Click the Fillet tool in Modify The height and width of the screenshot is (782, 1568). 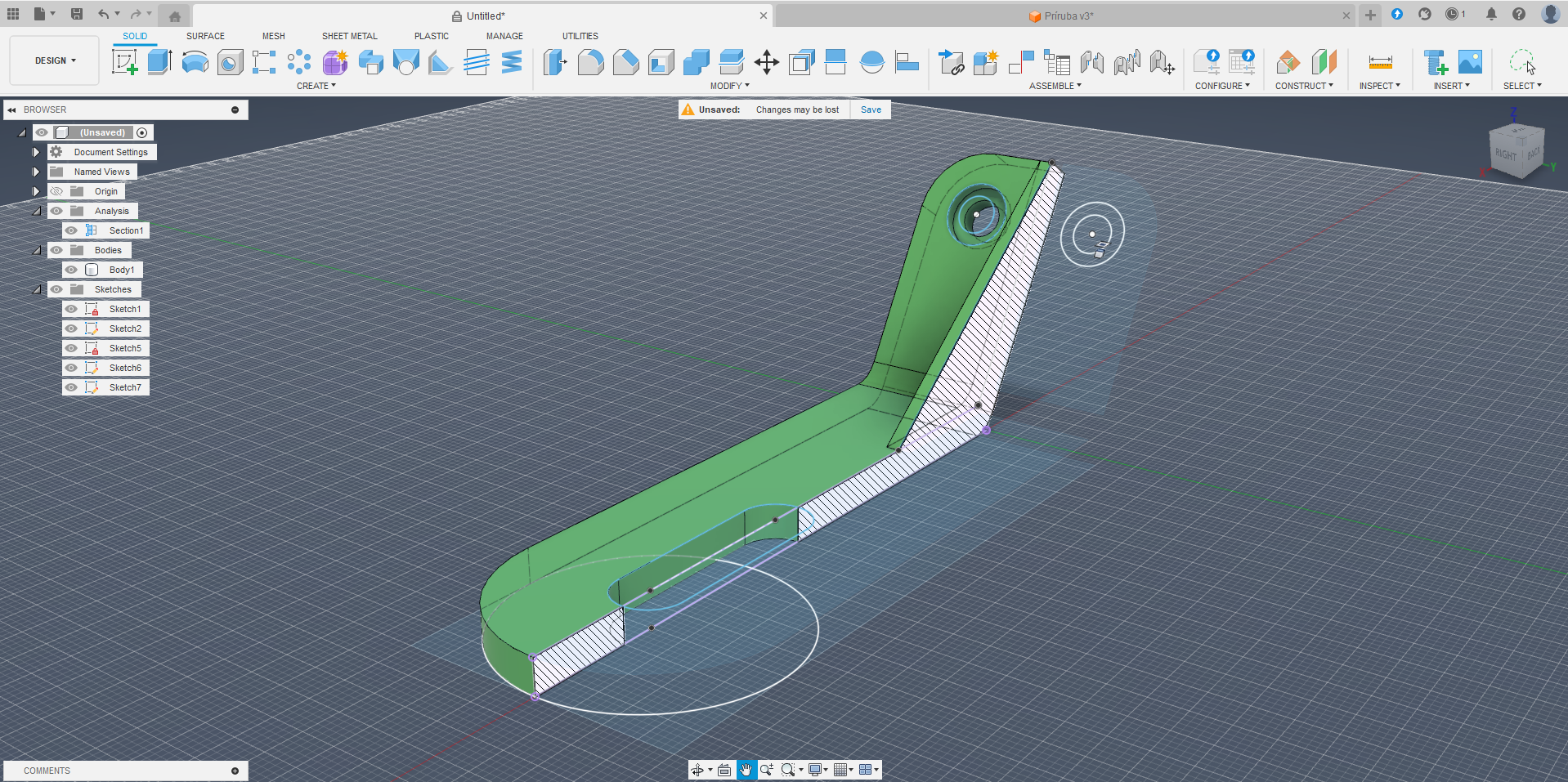pos(590,62)
